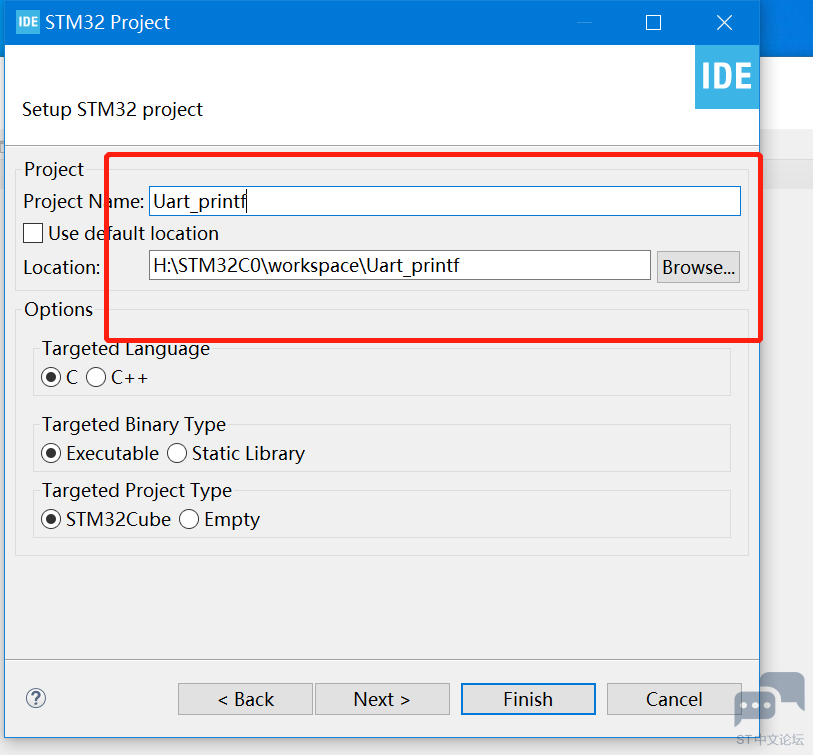Click the Options group label
Viewport: 813px width, 755px height.
[59, 310]
